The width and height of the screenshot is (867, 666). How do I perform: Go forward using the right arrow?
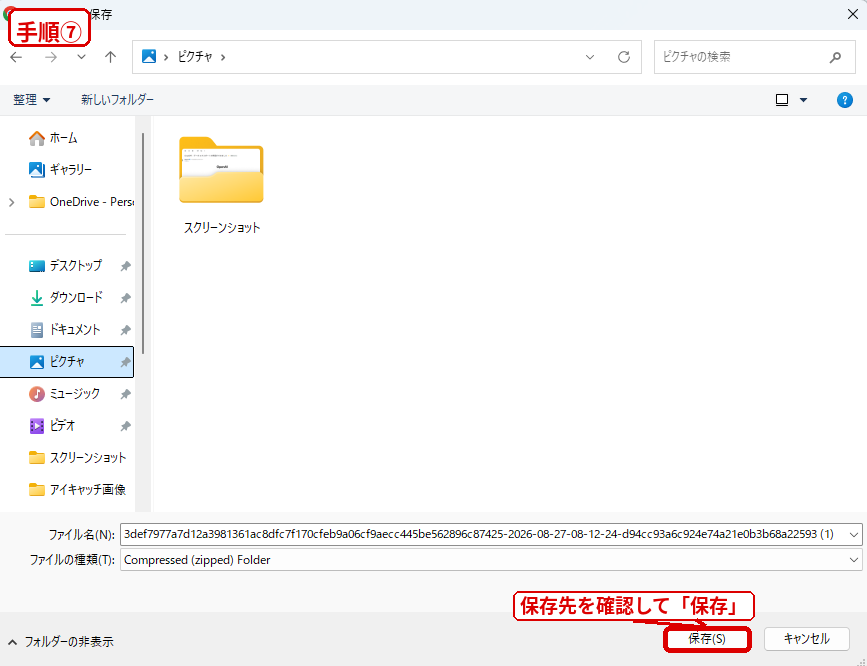point(51,57)
